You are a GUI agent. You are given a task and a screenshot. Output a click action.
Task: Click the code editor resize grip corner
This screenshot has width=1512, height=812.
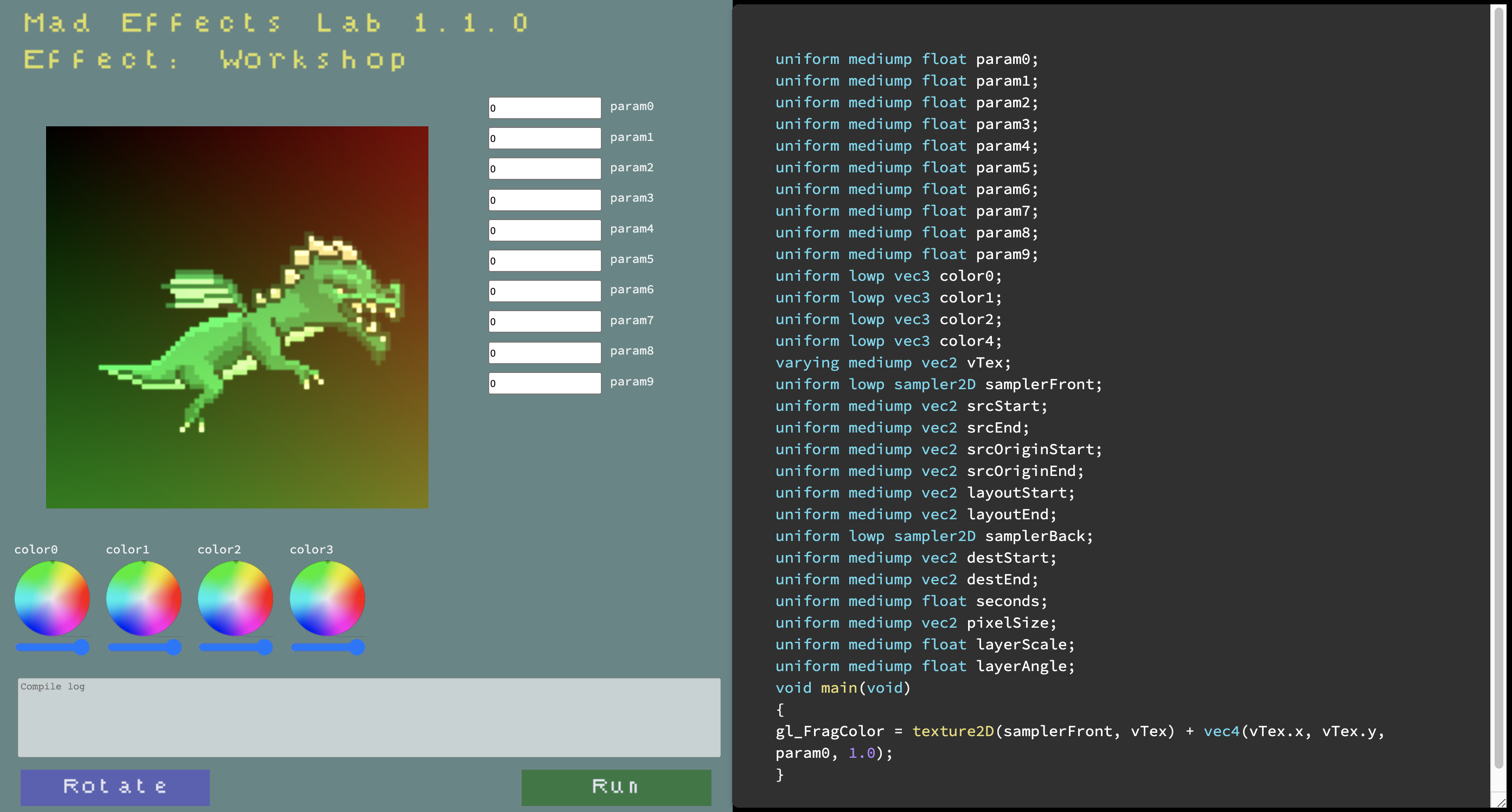pyautogui.click(x=1502, y=802)
